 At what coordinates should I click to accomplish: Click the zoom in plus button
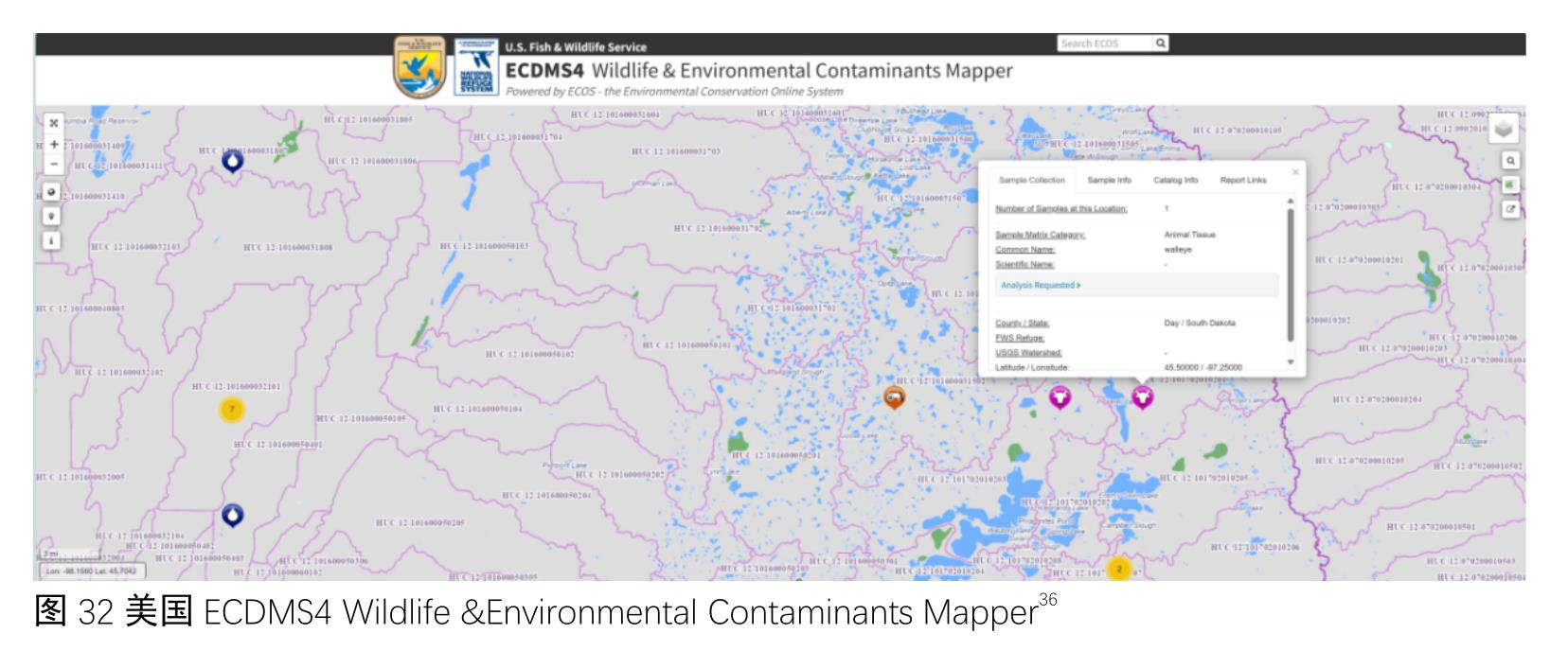pyautogui.click(x=54, y=145)
